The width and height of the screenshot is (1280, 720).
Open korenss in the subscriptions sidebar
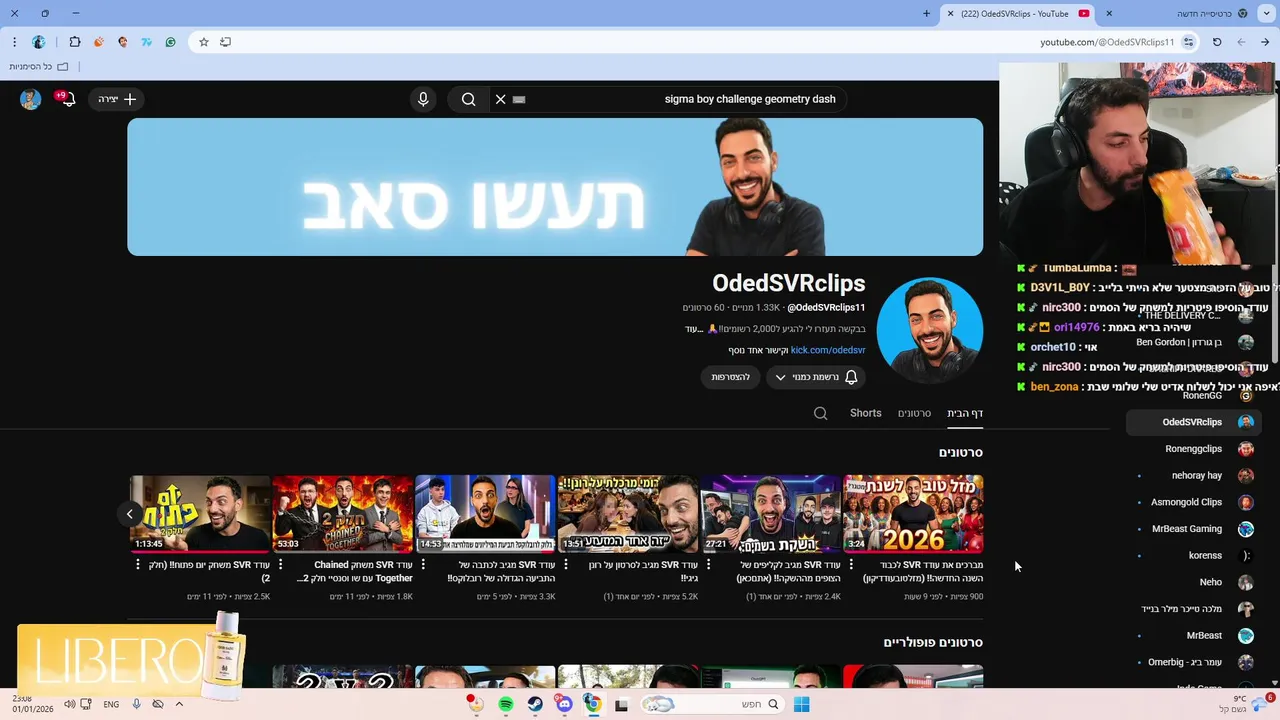tap(1194, 555)
